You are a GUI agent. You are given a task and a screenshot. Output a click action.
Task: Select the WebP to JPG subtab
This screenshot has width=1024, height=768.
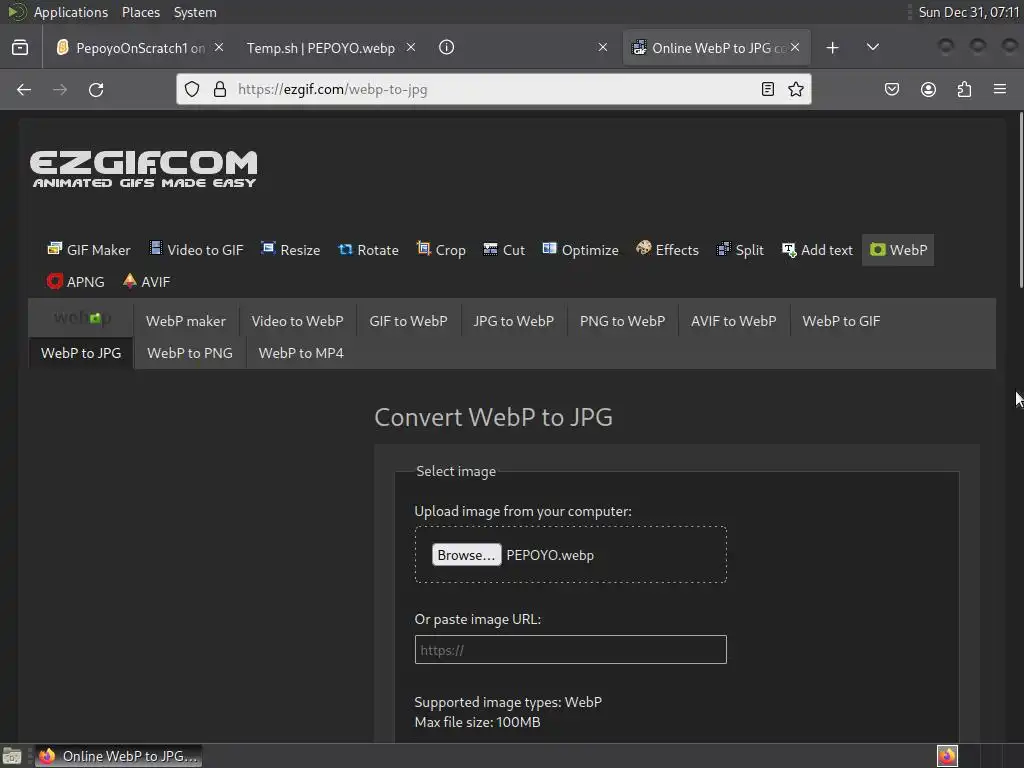coord(81,353)
